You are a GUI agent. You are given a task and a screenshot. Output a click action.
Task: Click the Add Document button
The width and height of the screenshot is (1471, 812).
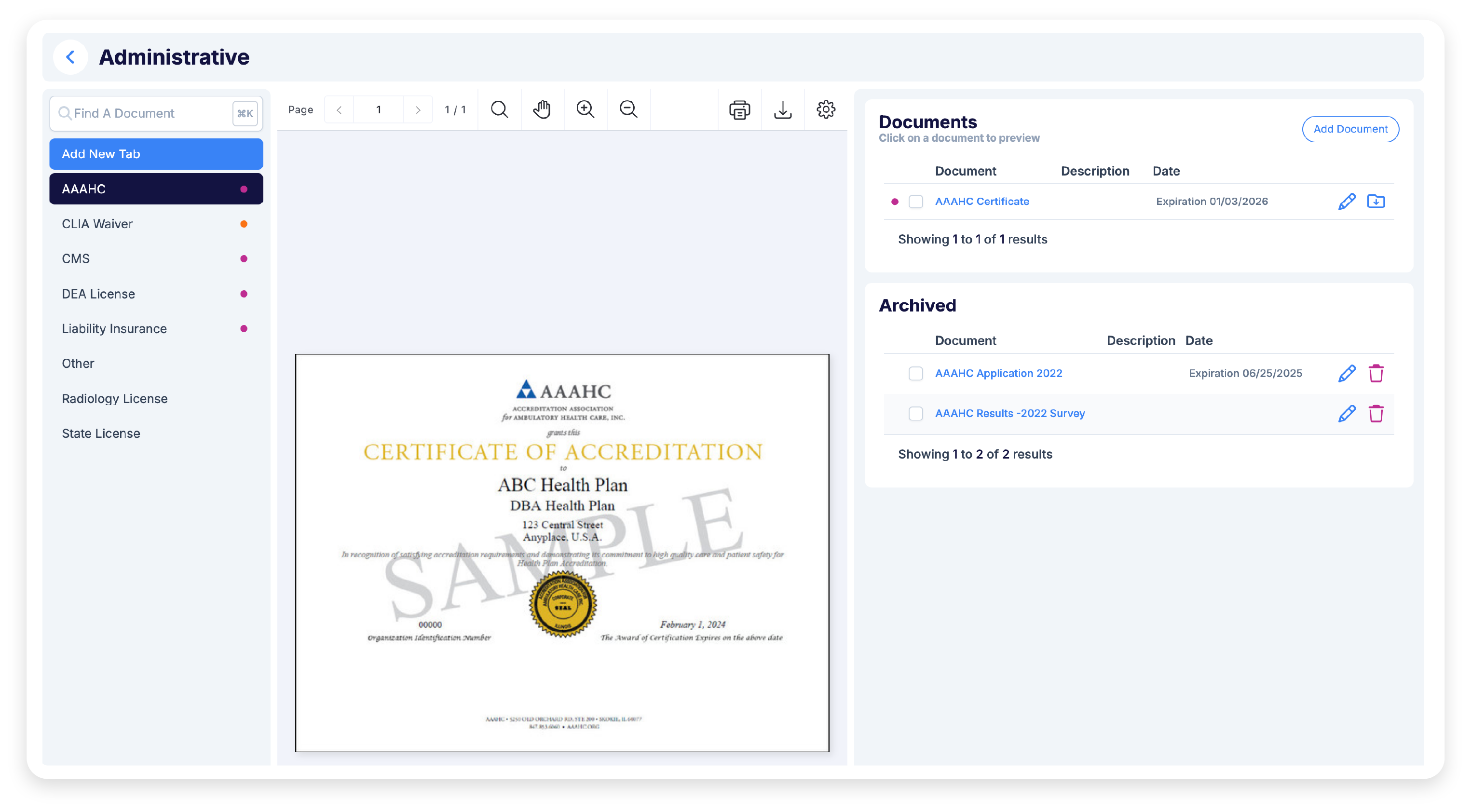[x=1350, y=129]
